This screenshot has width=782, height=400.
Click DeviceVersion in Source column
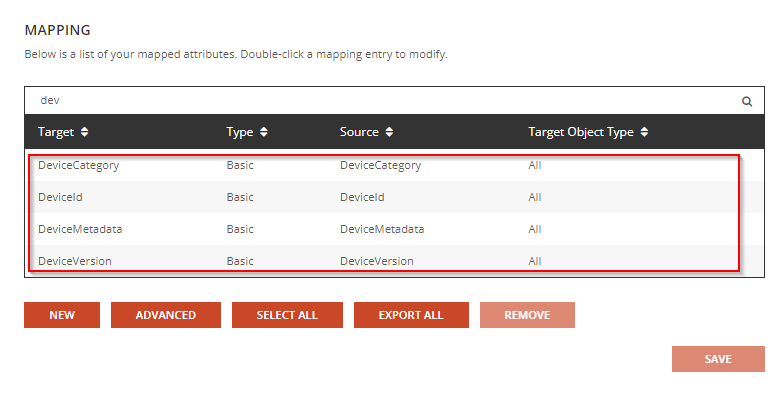click(377, 261)
